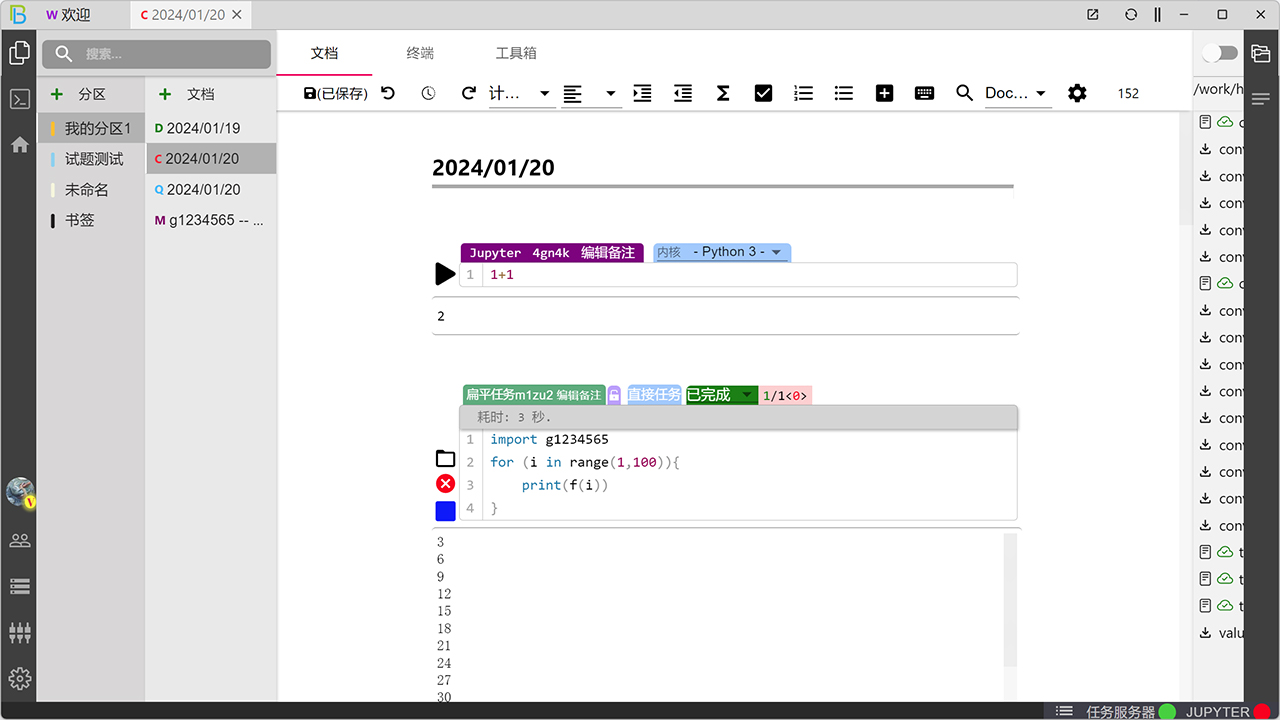Click the blue square beside code cell
Viewport: 1280px width, 720px height.
pos(446,511)
